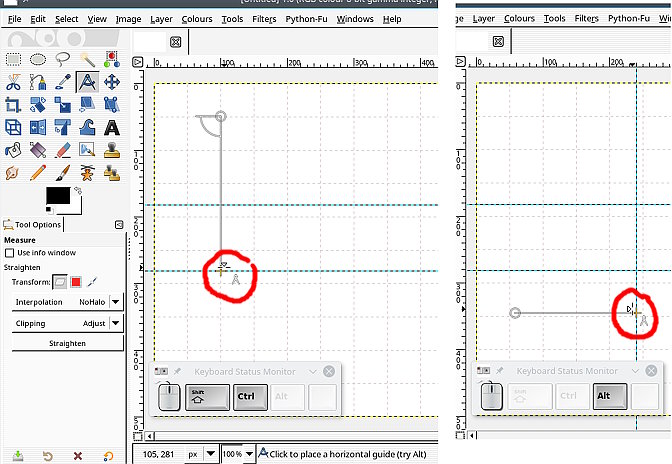Select the Rectangle Select tool

tap(13, 59)
